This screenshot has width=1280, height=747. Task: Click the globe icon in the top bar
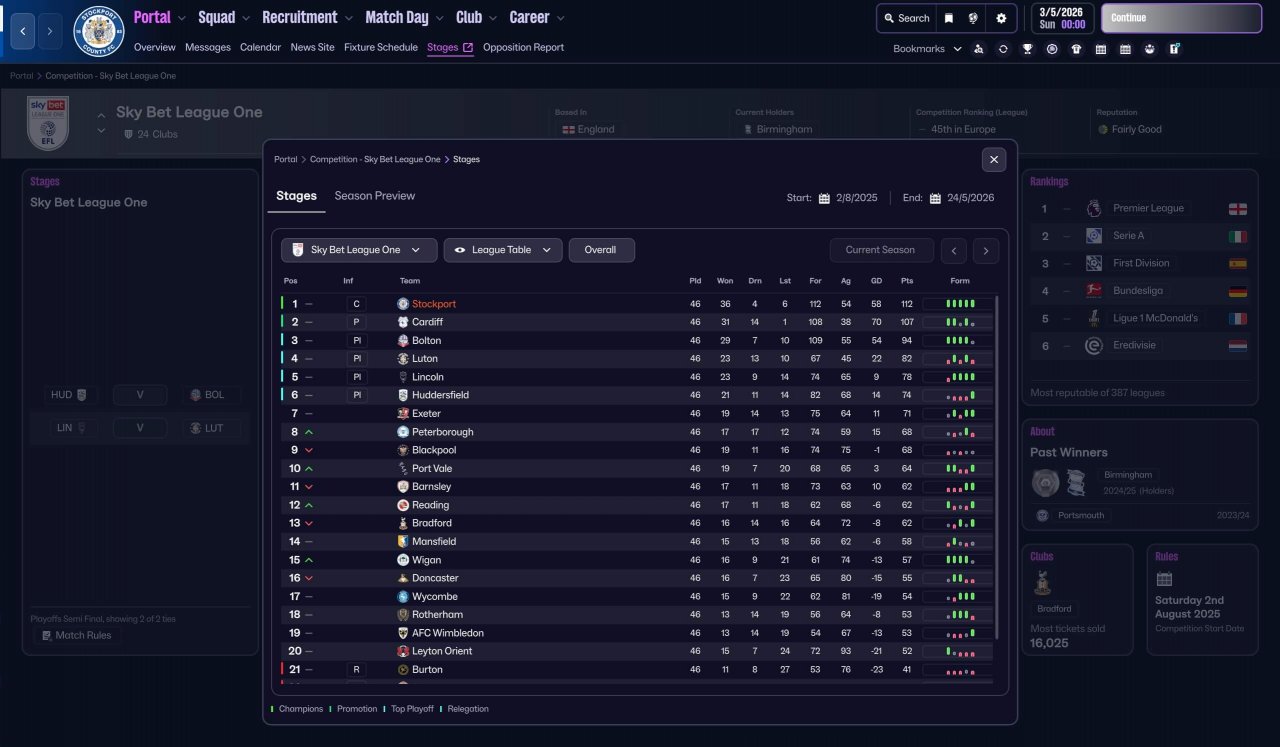[x=973, y=18]
